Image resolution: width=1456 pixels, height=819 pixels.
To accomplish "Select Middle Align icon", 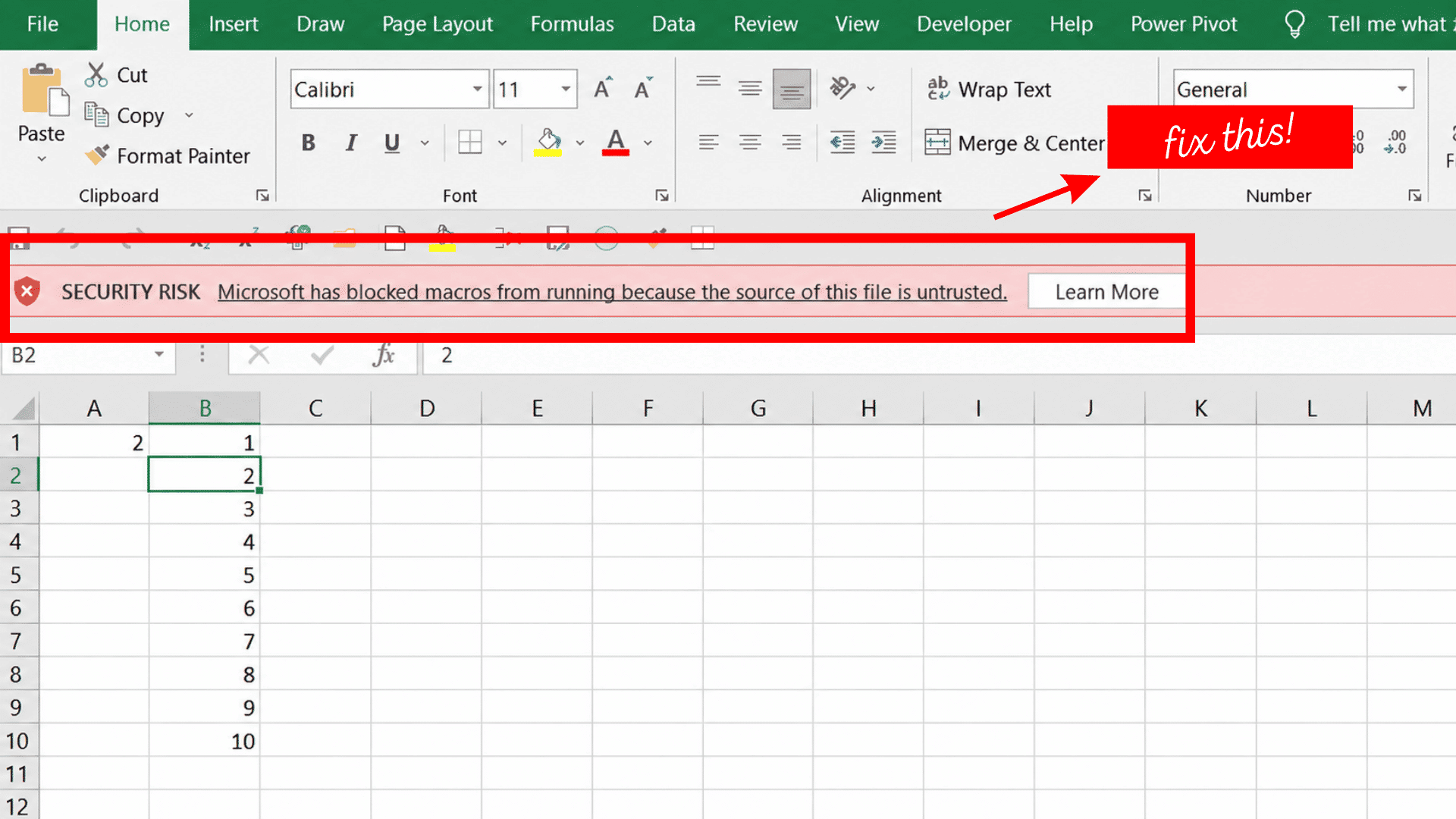I will (x=750, y=89).
